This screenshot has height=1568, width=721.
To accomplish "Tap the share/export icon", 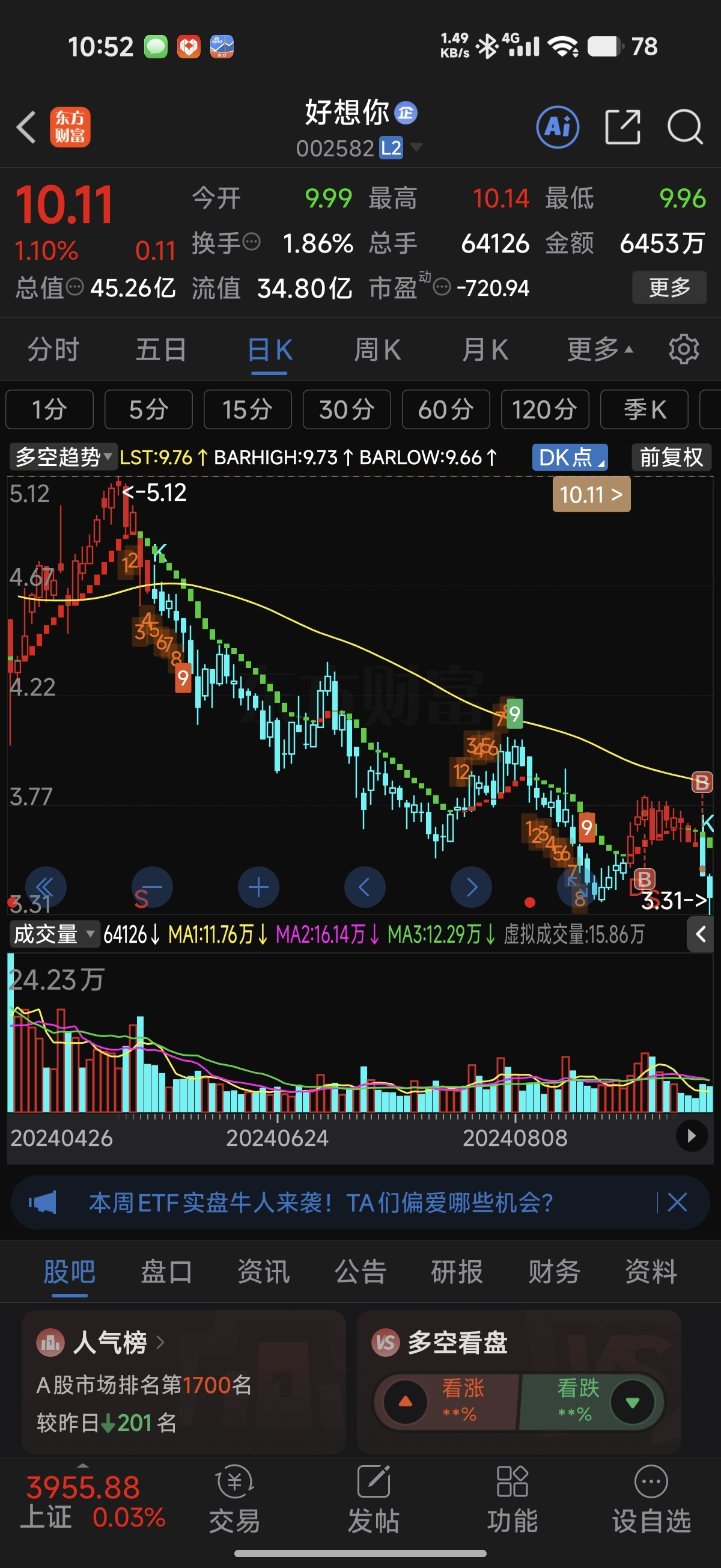I will pos(622,127).
